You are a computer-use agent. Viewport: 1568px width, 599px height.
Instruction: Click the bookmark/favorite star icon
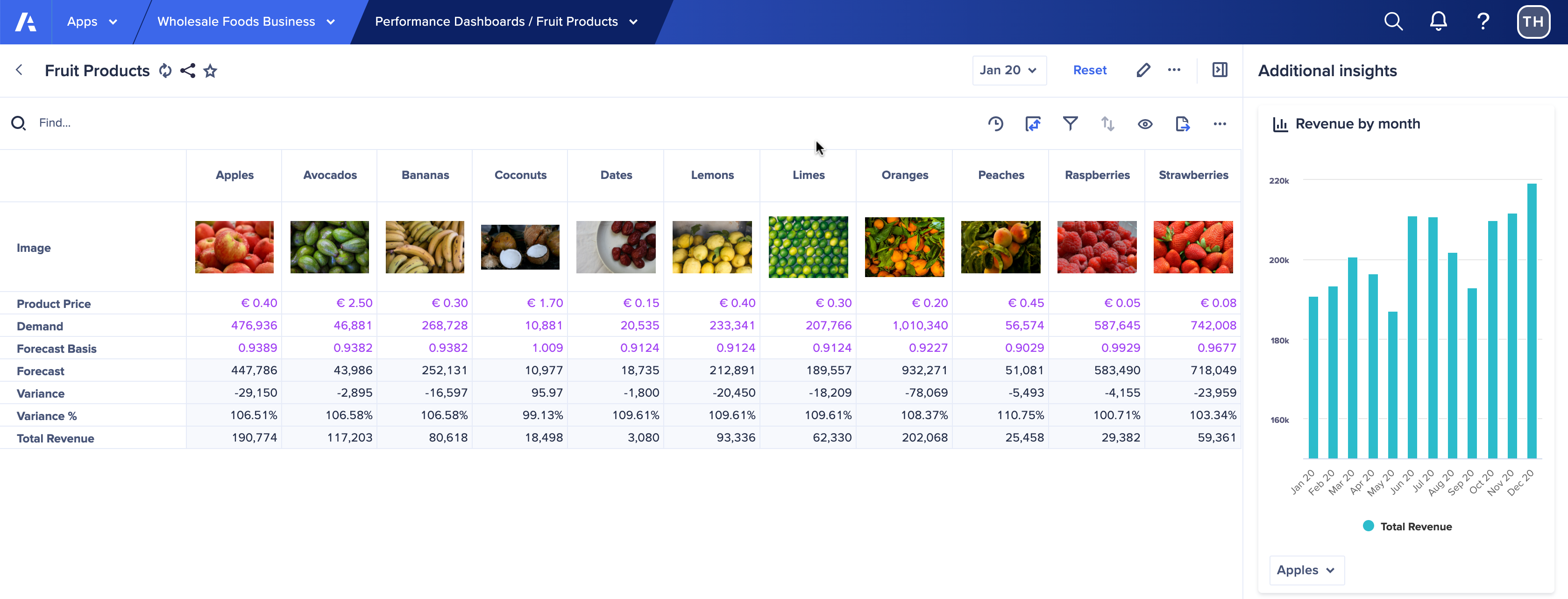pyautogui.click(x=210, y=70)
